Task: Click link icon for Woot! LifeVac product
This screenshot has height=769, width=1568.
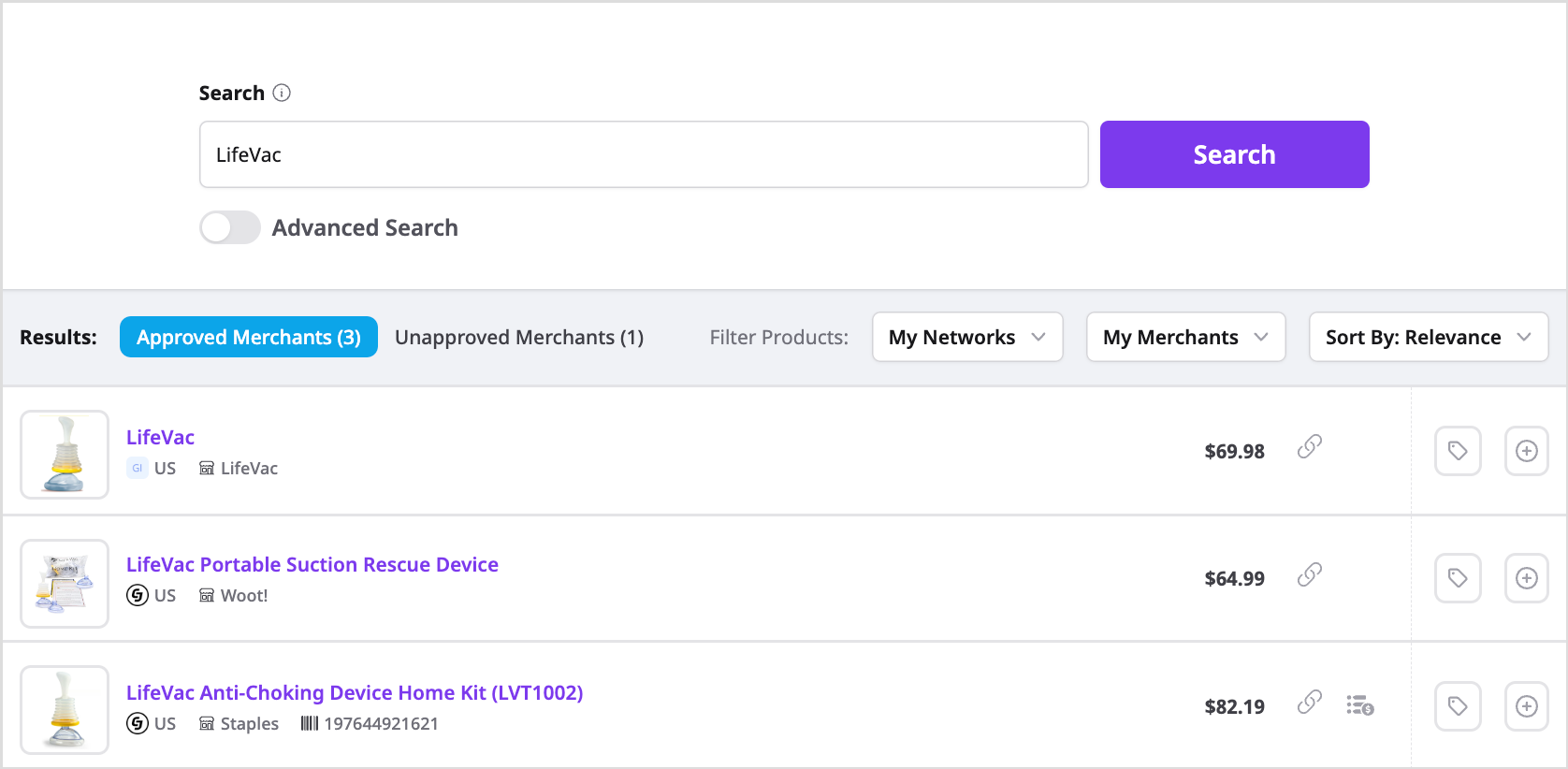Action: [x=1310, y=574]
